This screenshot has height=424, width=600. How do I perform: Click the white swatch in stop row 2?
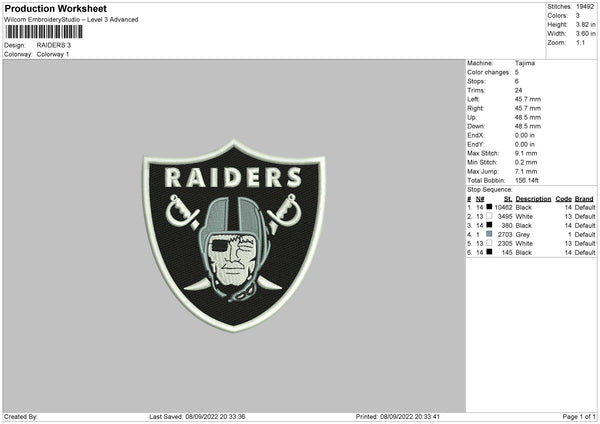click(489, 216)
